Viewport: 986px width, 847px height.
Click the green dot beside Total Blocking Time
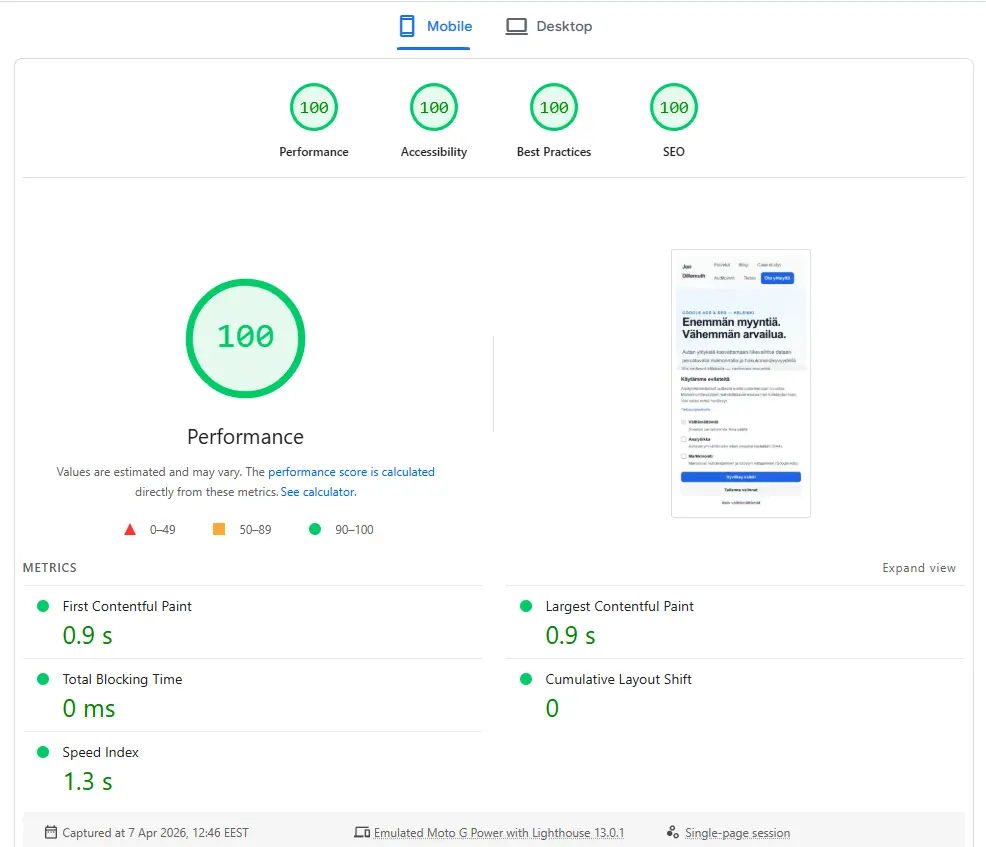click(41, 678)
